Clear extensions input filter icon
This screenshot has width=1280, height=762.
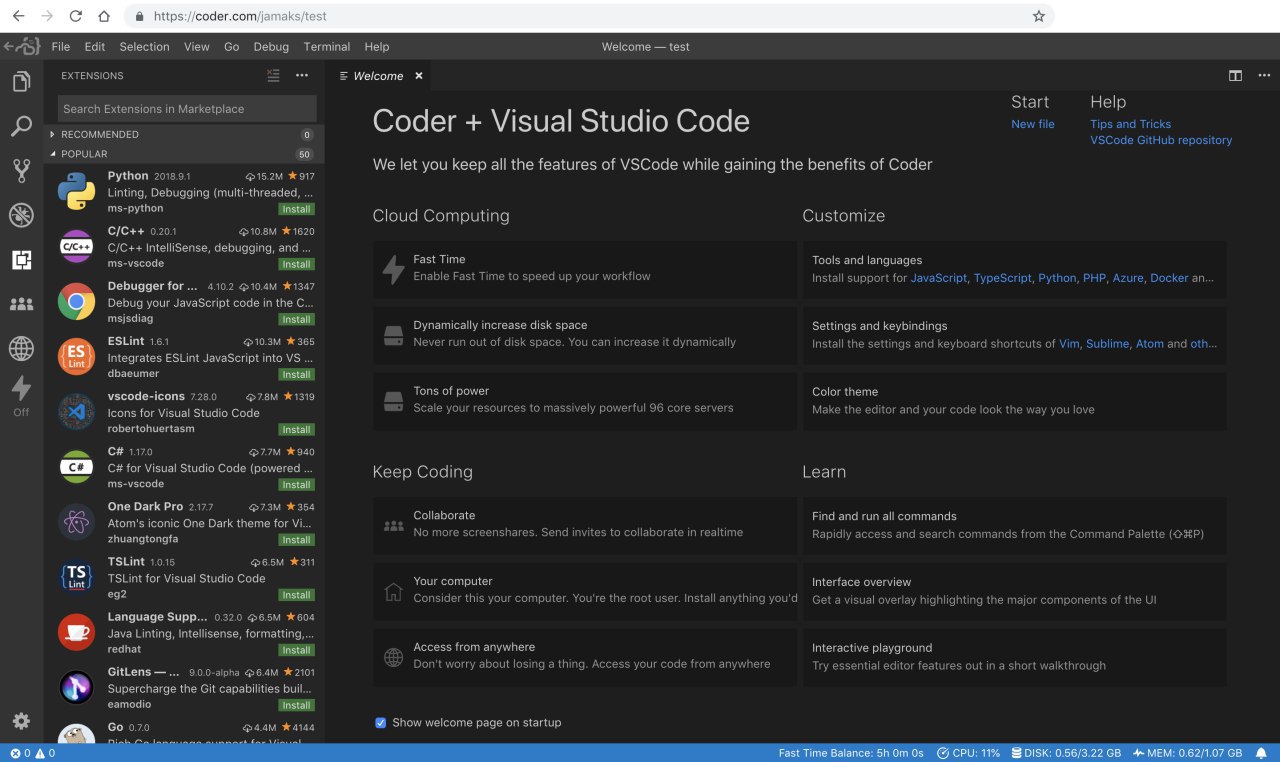pos(273,76)
